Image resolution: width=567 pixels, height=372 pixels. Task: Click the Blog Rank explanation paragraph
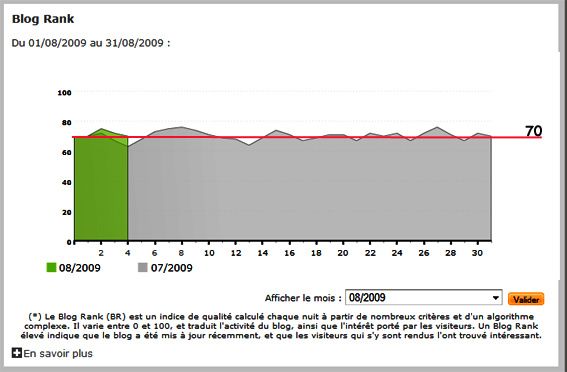coord(281,326)
